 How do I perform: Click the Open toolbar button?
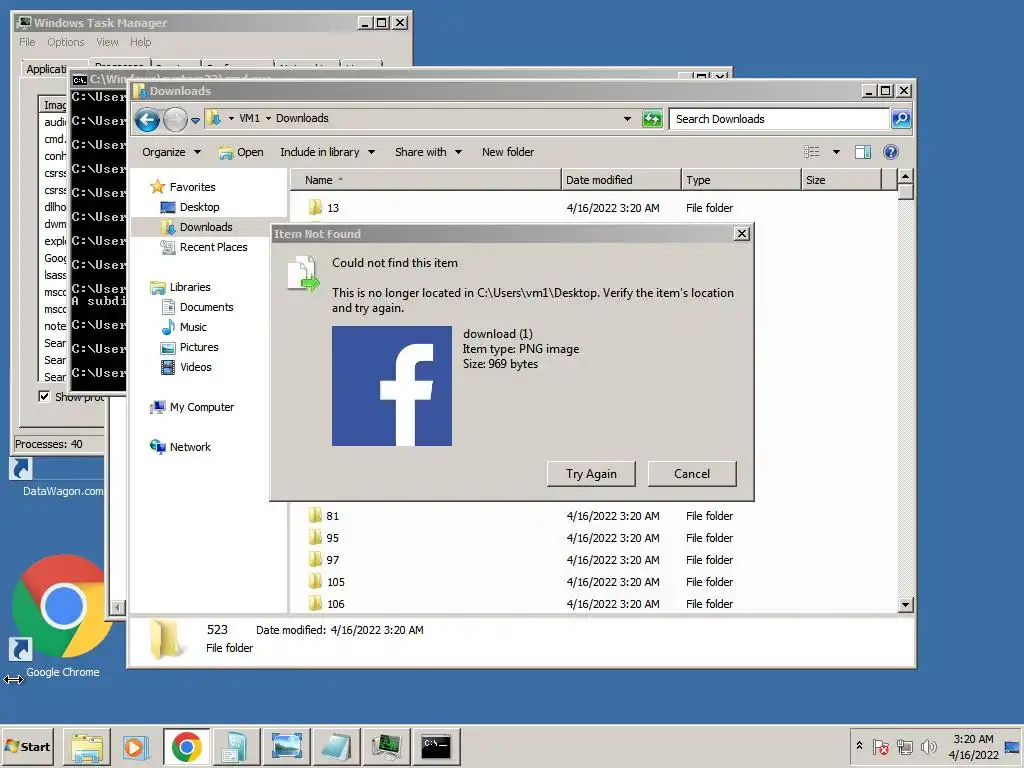coord(241,152)
